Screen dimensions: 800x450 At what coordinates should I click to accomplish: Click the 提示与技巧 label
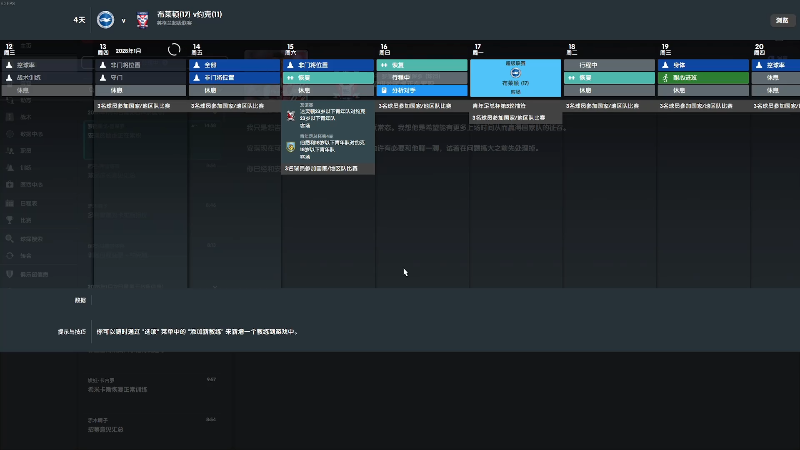(71, 332)
